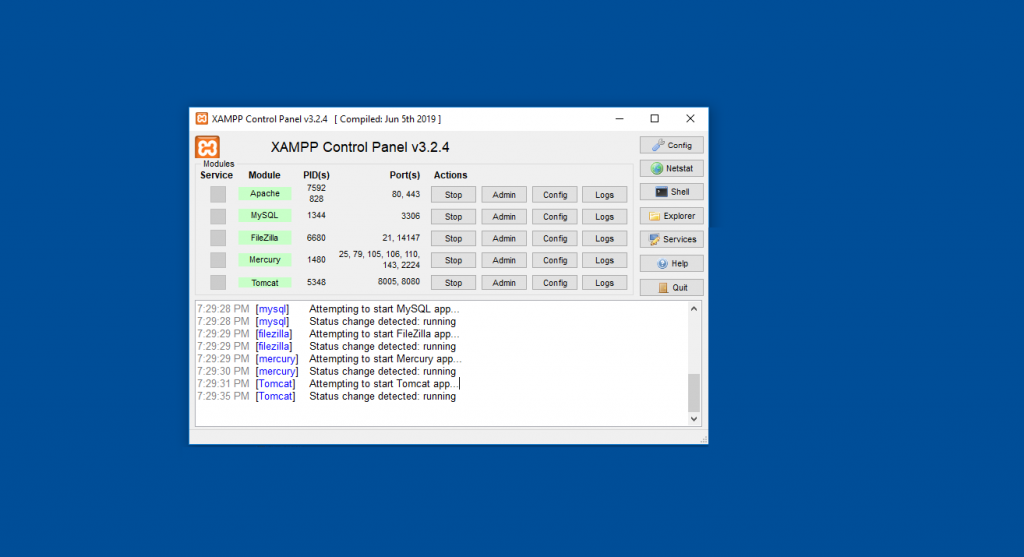Click log line 'Attempting to start MySQL app...'
The height and width of the screenshot is (557, 1024).
(384, 309)
